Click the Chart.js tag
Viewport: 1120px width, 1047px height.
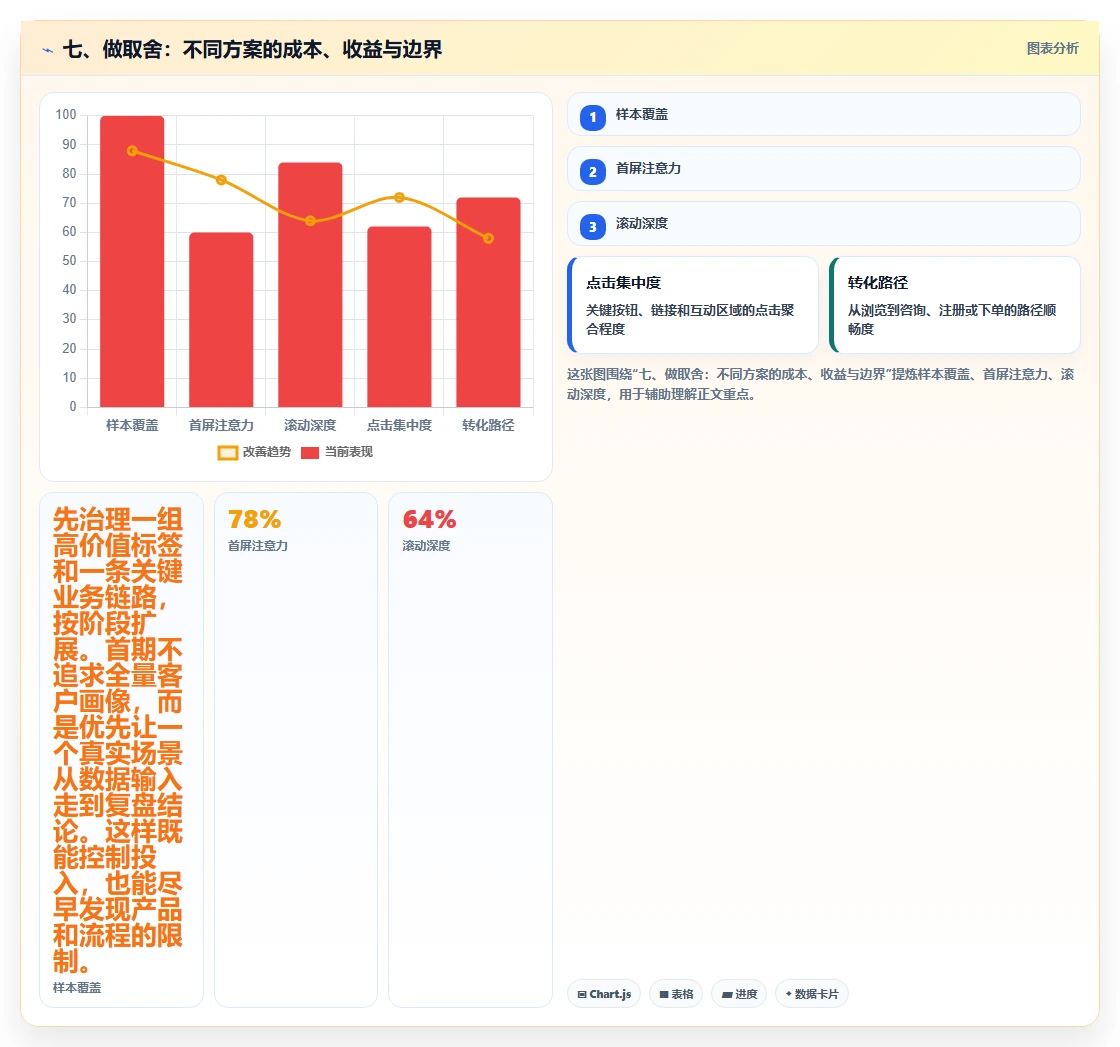[x=604, y=994]
